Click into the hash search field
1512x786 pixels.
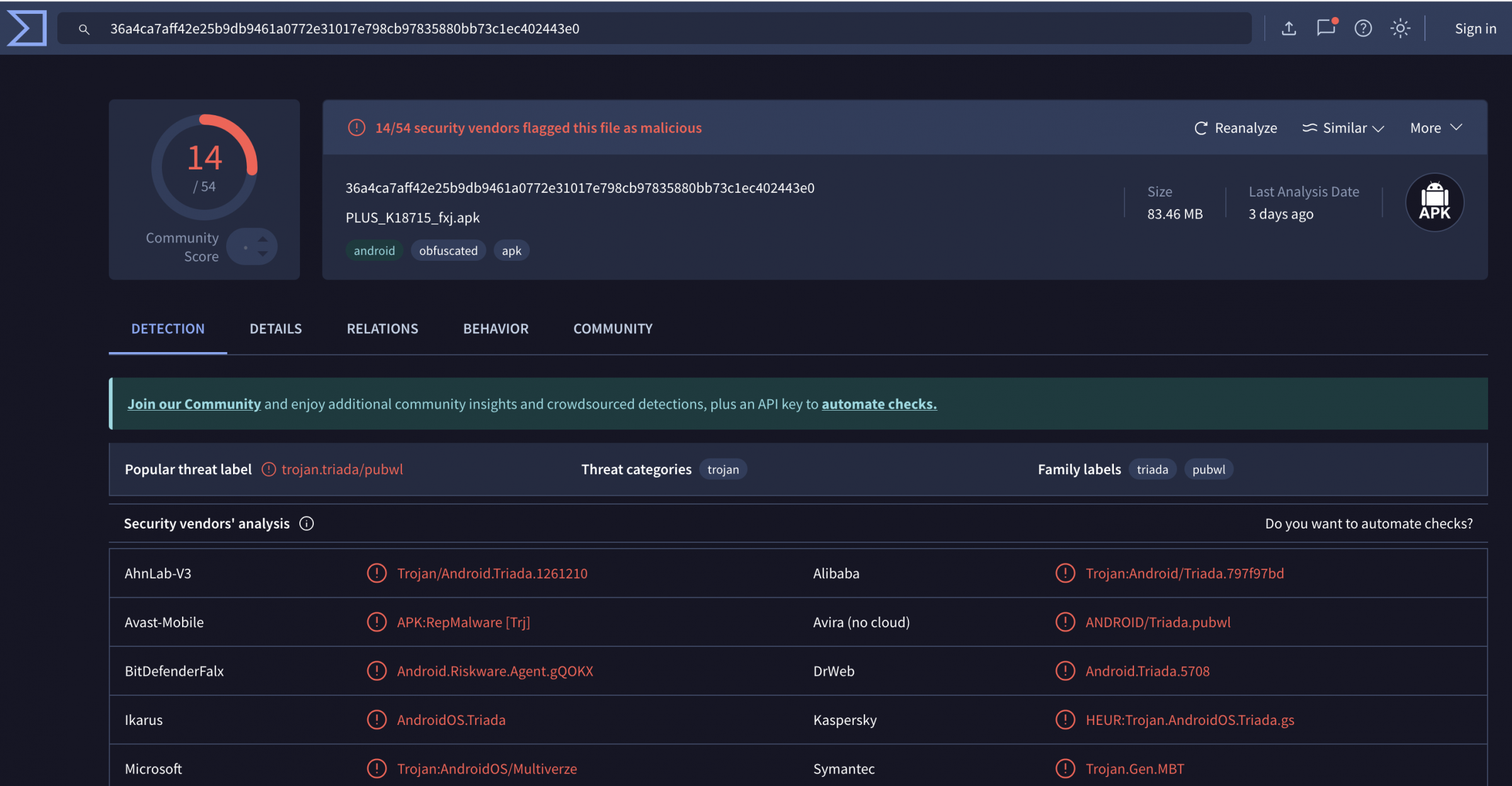654,28
